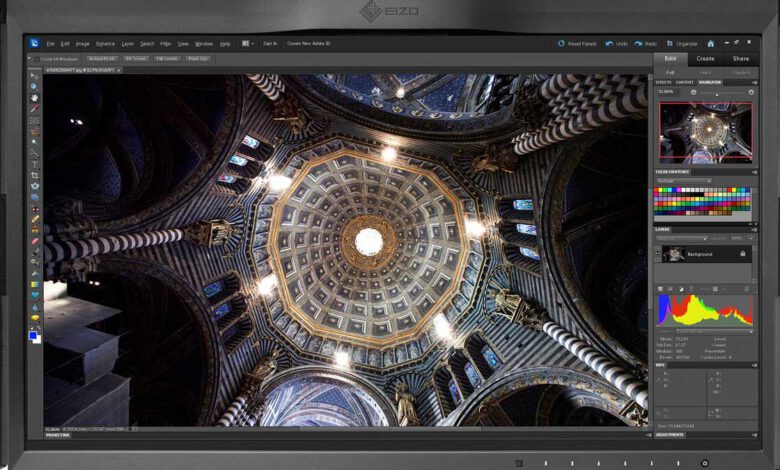This screenshot has height=470, width=780.
Task: Switch to the Create tab
Action: (x=706, y=59)
